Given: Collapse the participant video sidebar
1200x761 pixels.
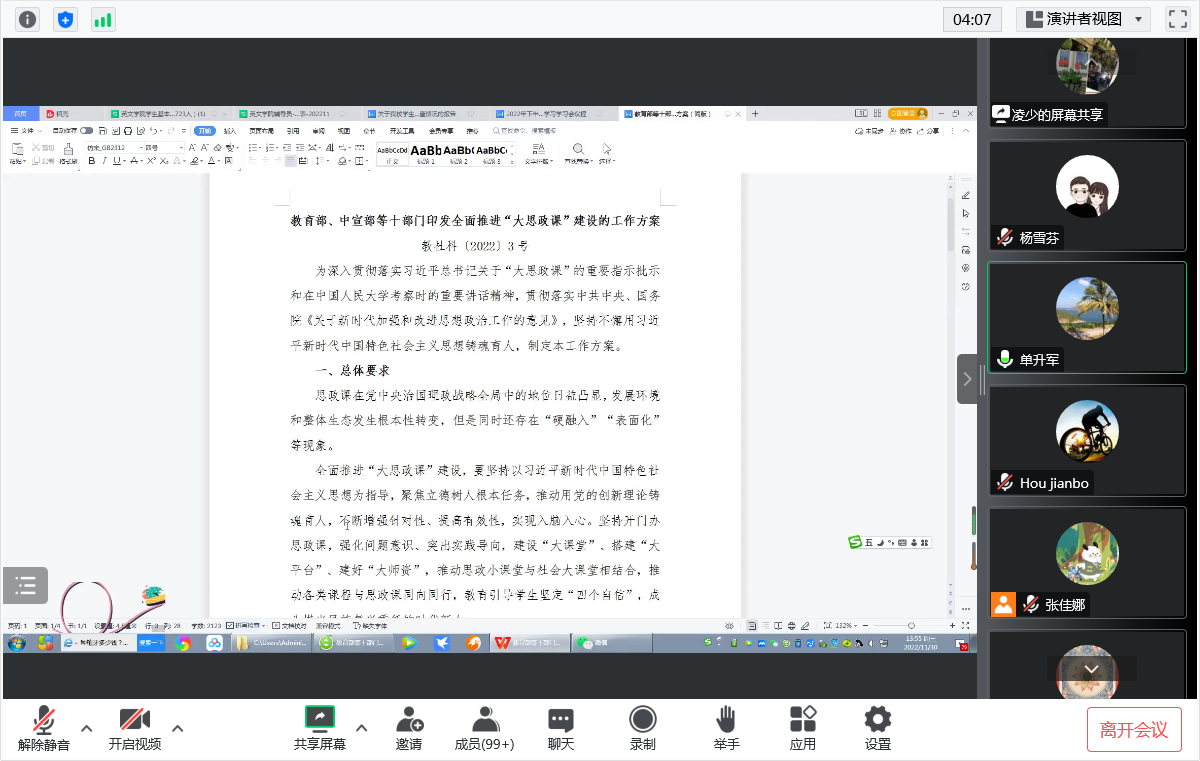Looking at the screenshot, I should 967,379.
